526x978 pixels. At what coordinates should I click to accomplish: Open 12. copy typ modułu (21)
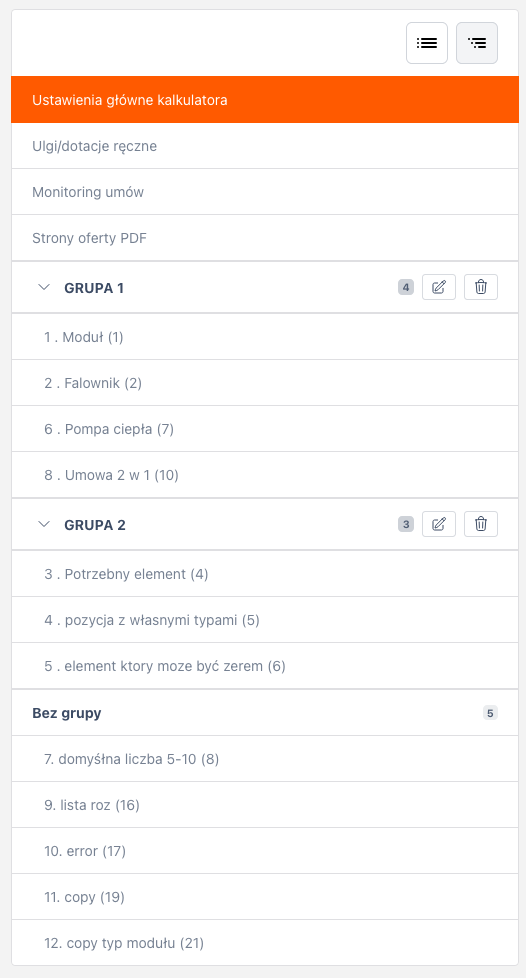coord(265,943)
